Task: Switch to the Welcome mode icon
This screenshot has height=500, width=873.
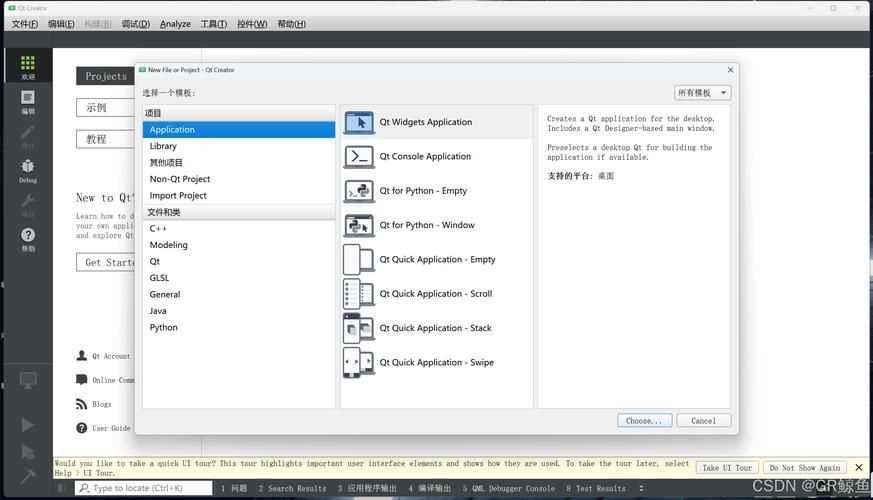Action: (x=27, y=66)
